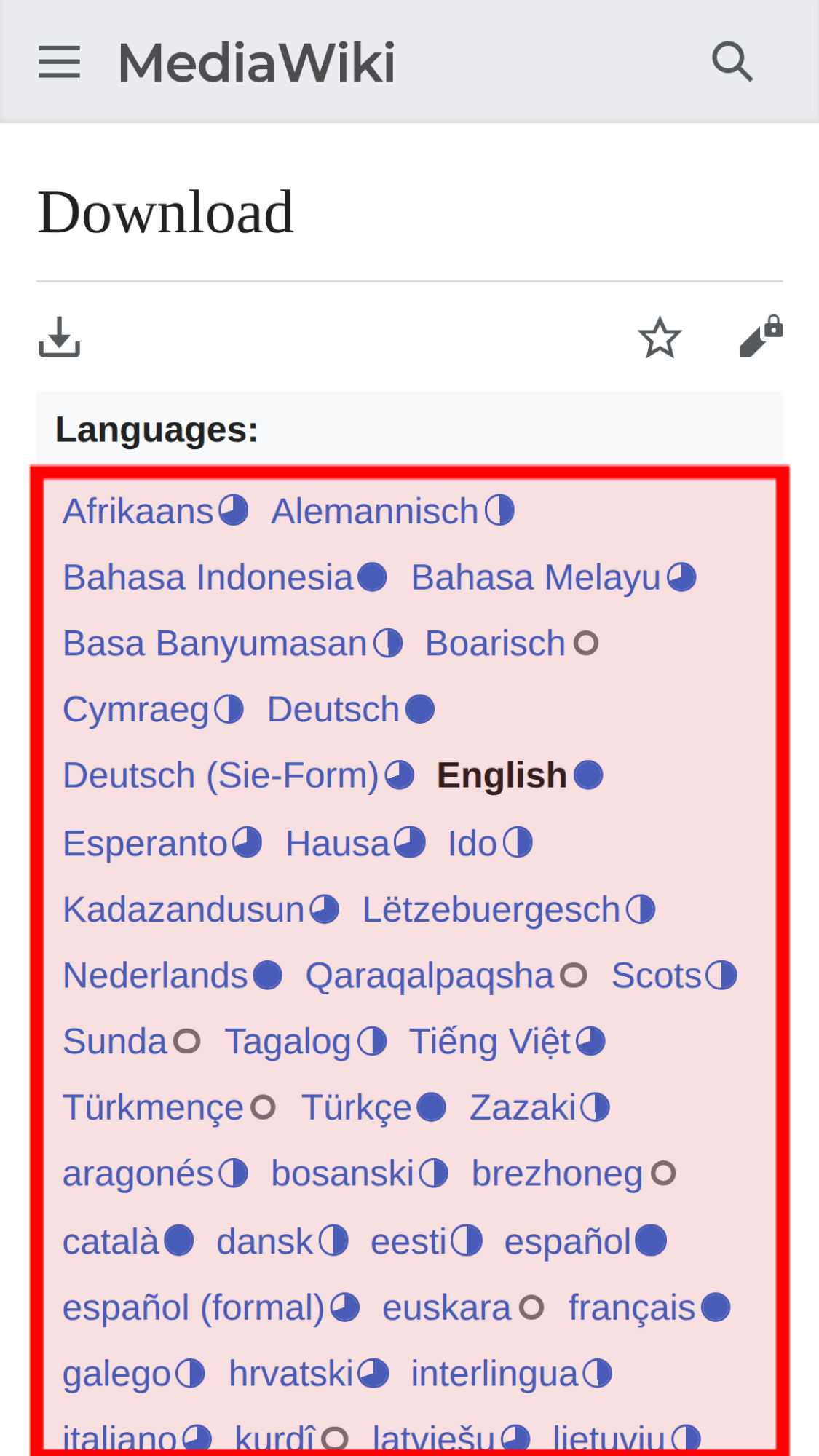Viewport: 819px width, 1456px height.
Task: Choose the français language link
Action: tap(632, 1307)
